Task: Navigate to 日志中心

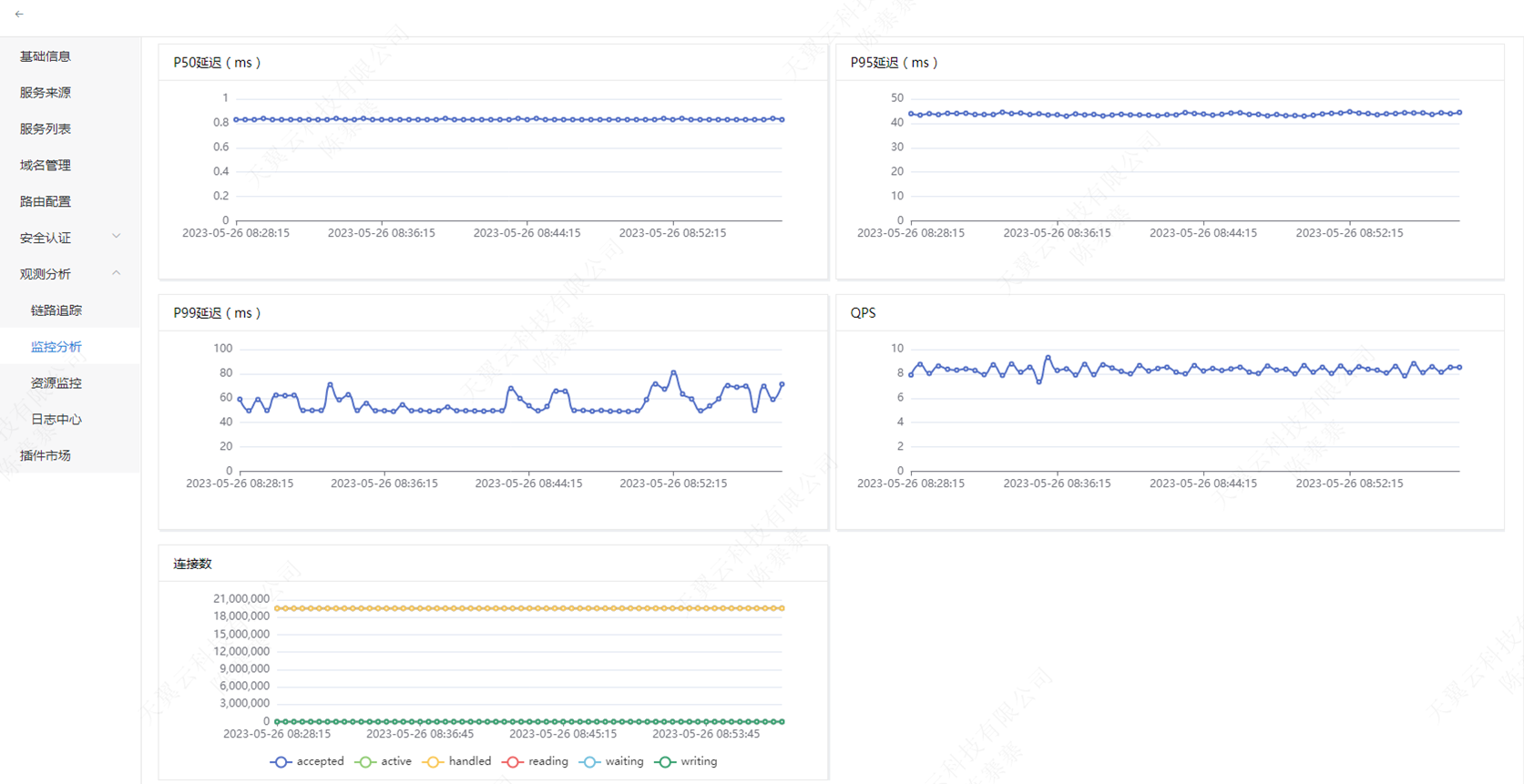Action: pos(56,420)
